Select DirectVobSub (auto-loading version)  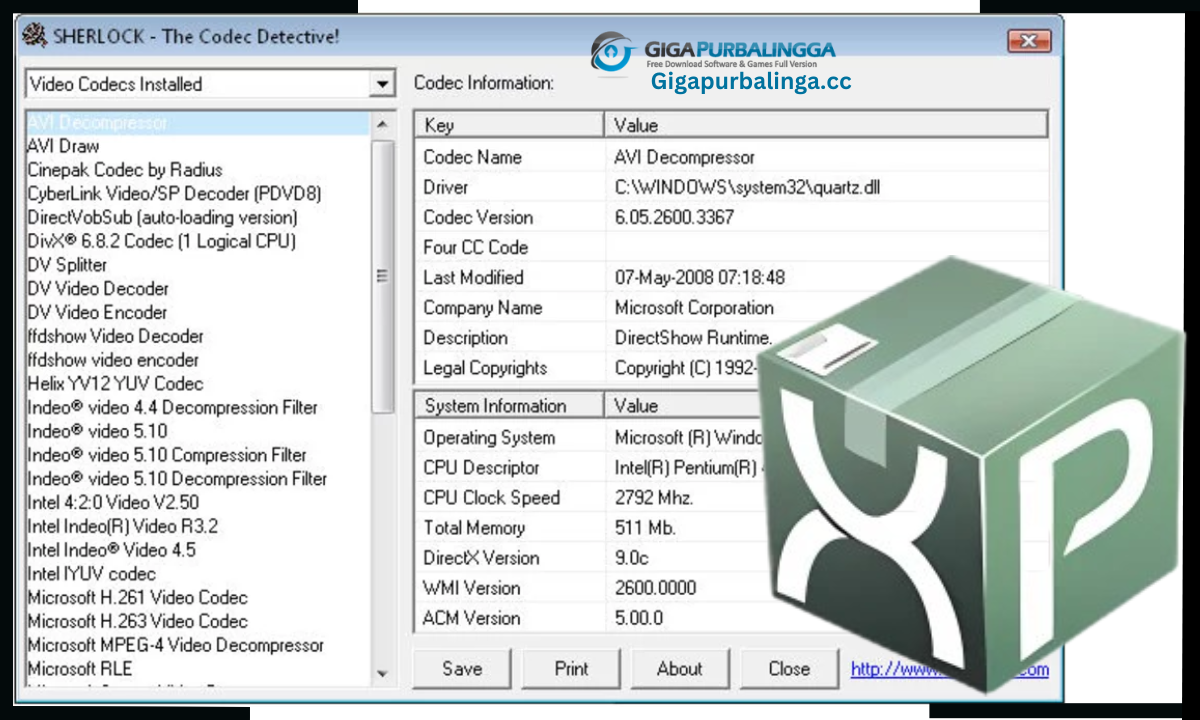(162, 217)
